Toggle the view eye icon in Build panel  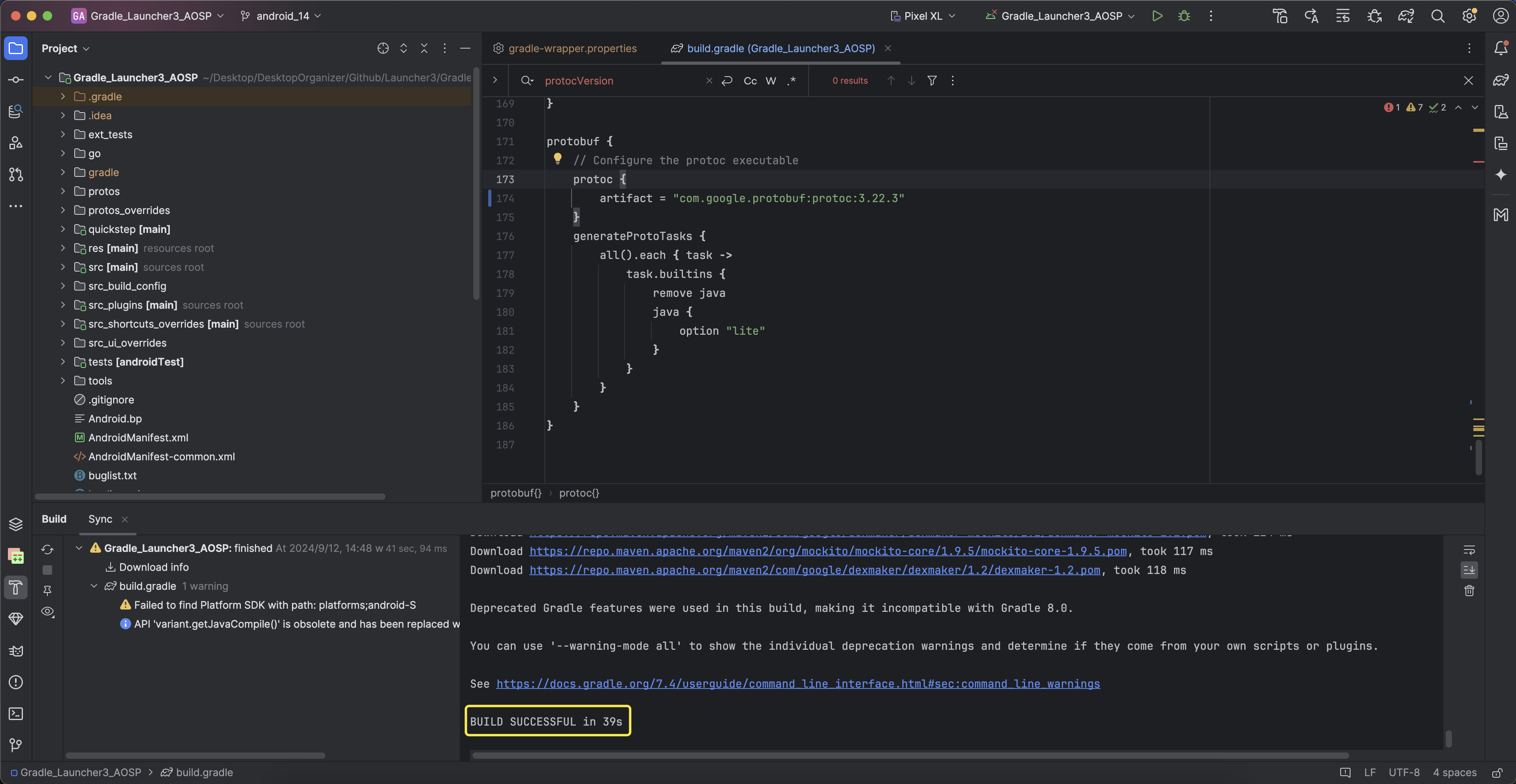(48, 611)
